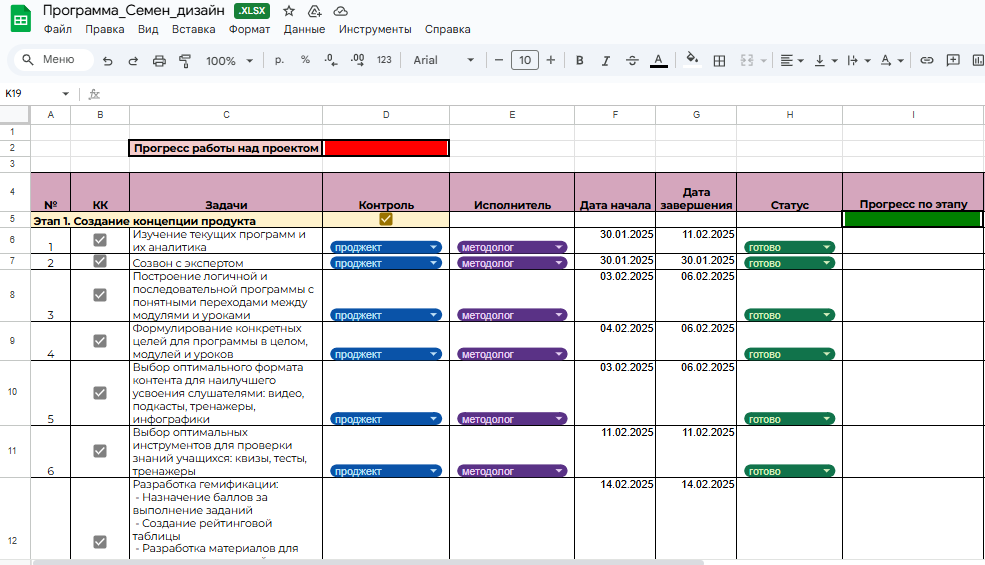Open the Инструменты menu

pyautogui.click(x=375, y=30)
